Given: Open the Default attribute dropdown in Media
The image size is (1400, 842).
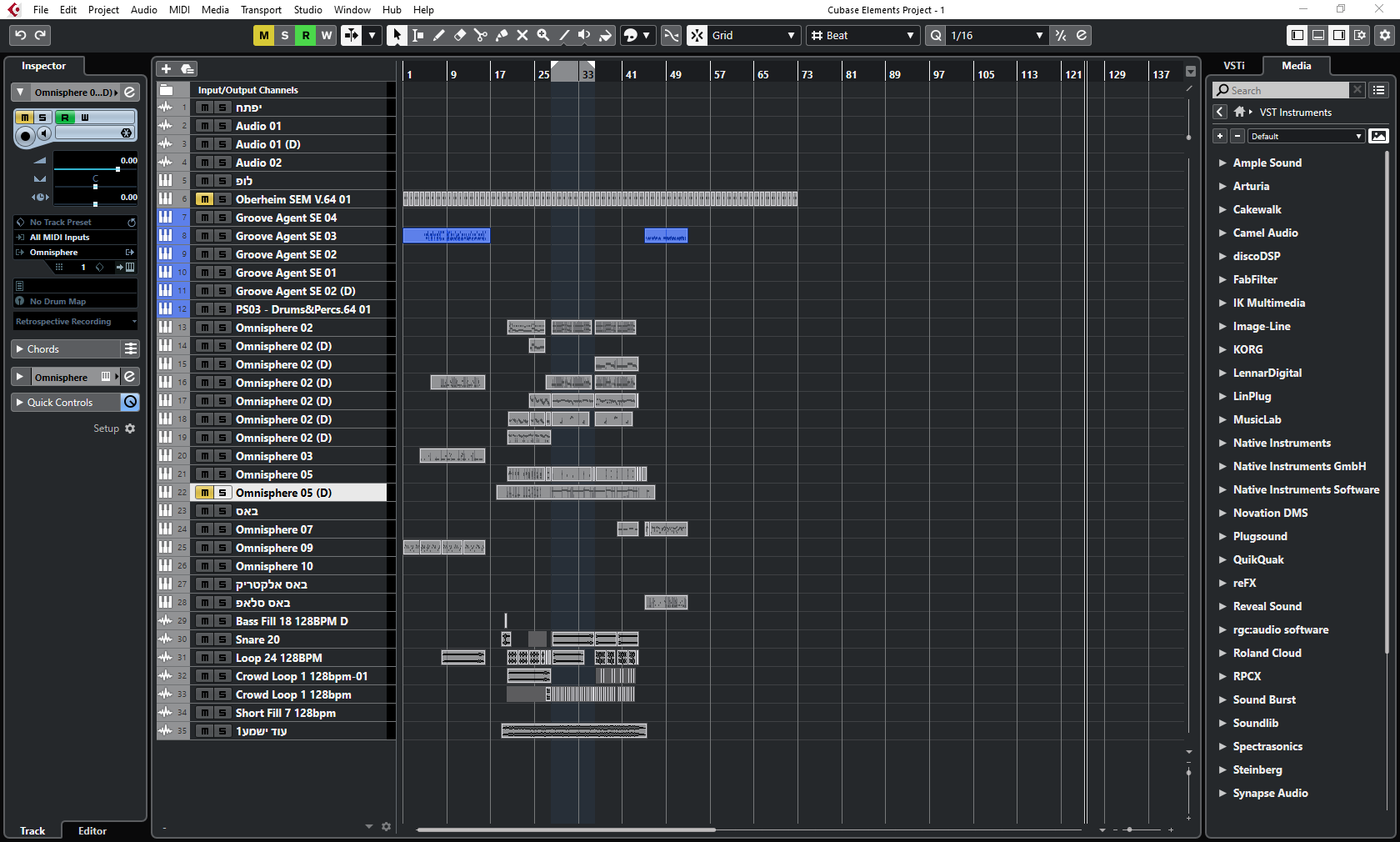Looking at the screenshot, I should pyautogui.click(x=1306, y=136).
